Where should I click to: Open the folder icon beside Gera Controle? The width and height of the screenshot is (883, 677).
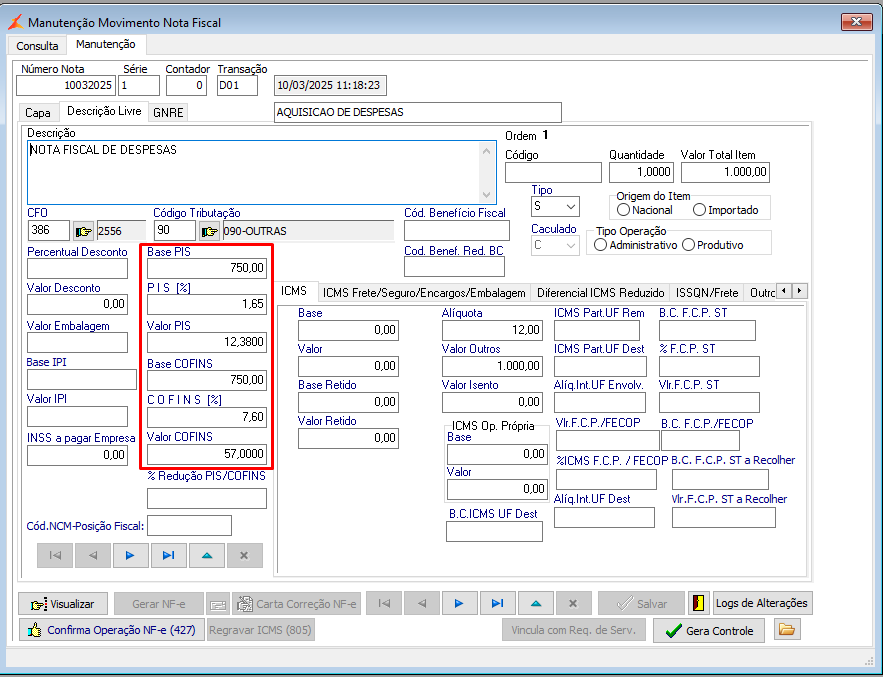[x=788, y=630]
